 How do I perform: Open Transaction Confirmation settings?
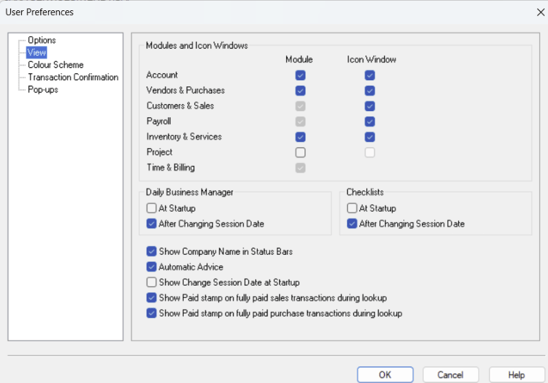73,77
